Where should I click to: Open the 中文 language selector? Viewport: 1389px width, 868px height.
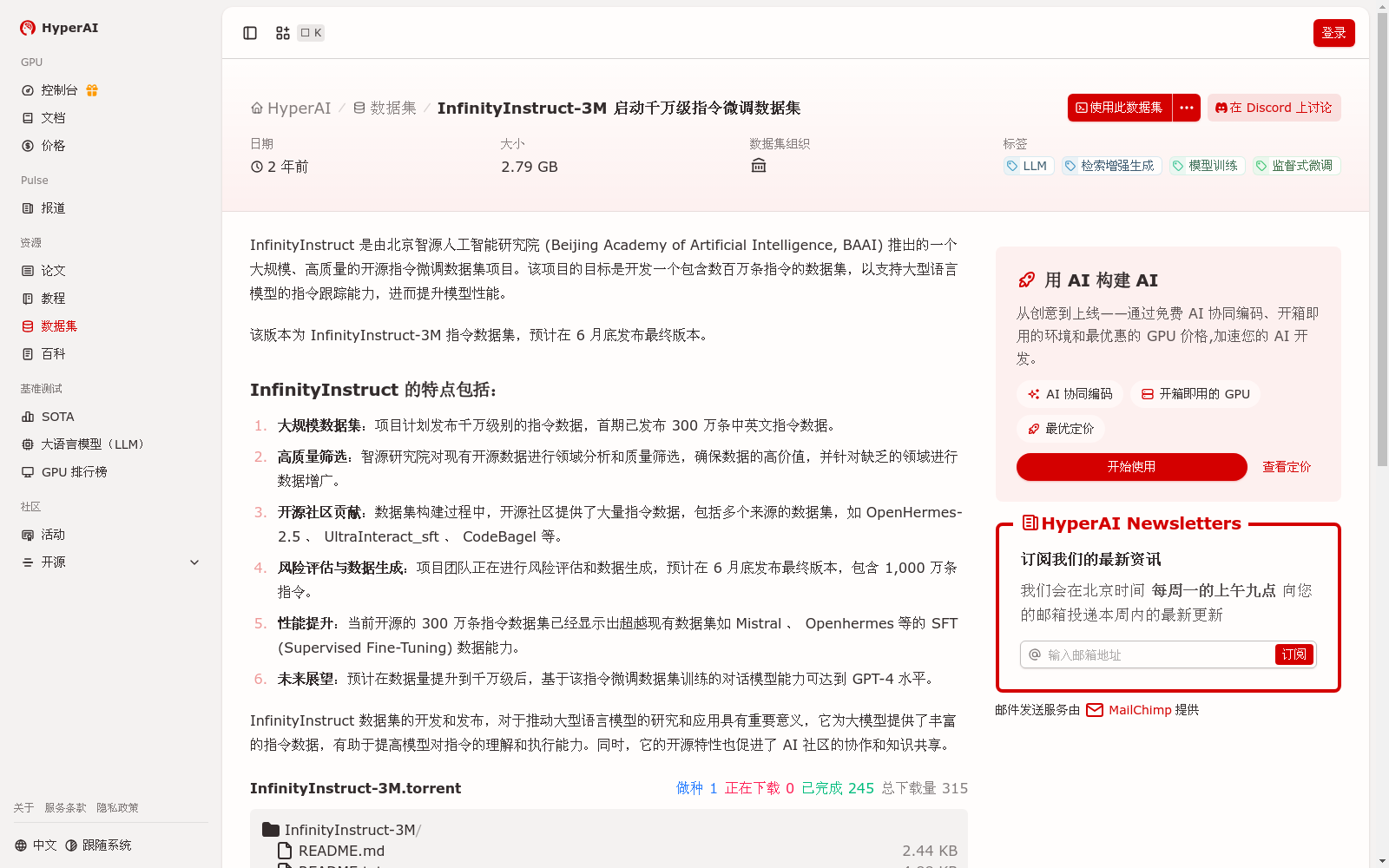pyautogui.click(x=36, y=845)
